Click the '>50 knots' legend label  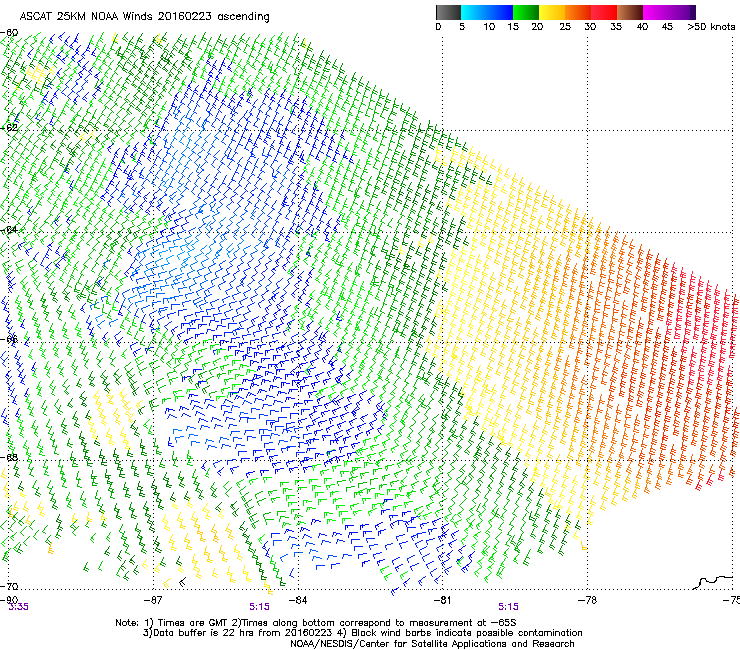coord(711,27)
